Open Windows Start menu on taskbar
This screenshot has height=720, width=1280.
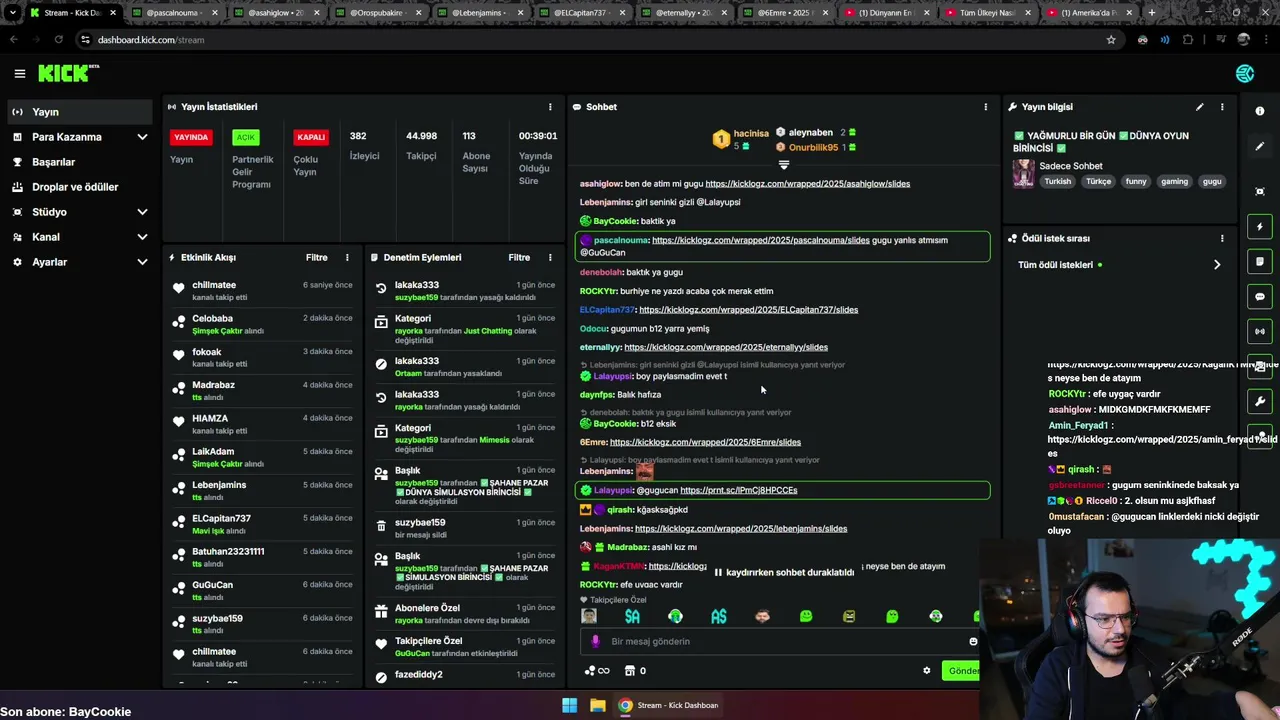[x=569, y=705]
